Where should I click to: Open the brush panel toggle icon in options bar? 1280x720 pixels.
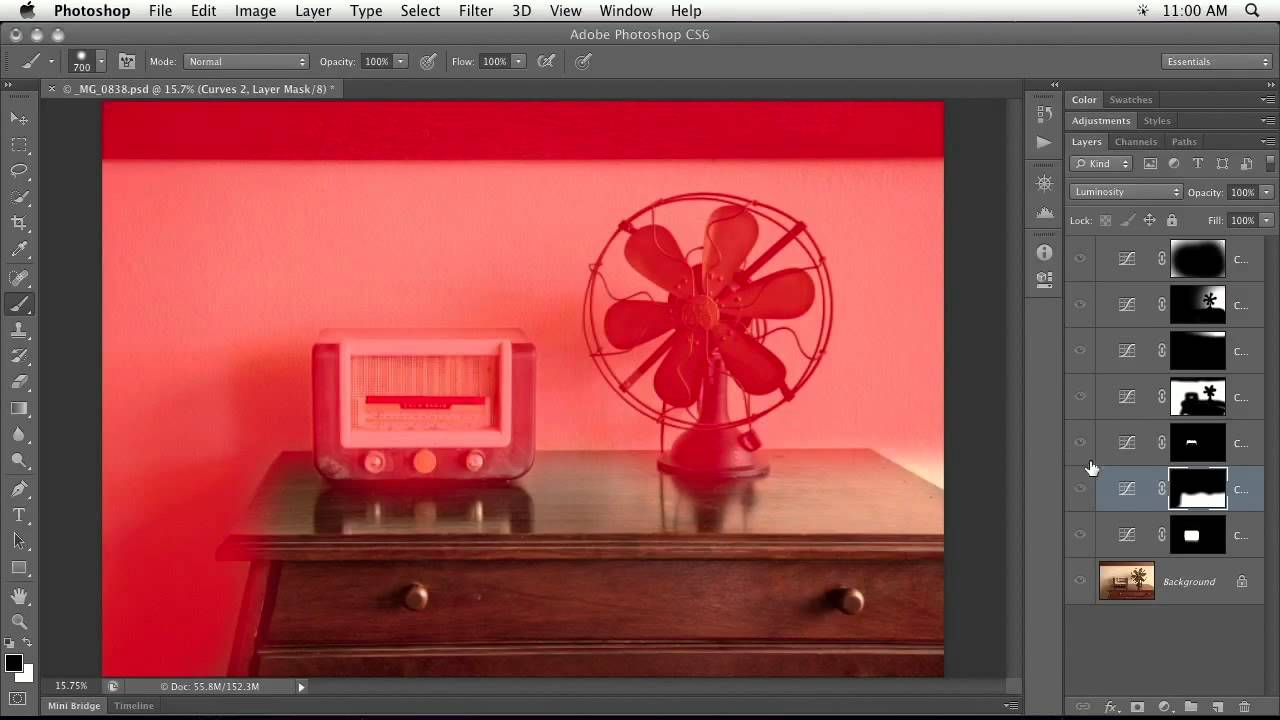[x=127, y=61]
